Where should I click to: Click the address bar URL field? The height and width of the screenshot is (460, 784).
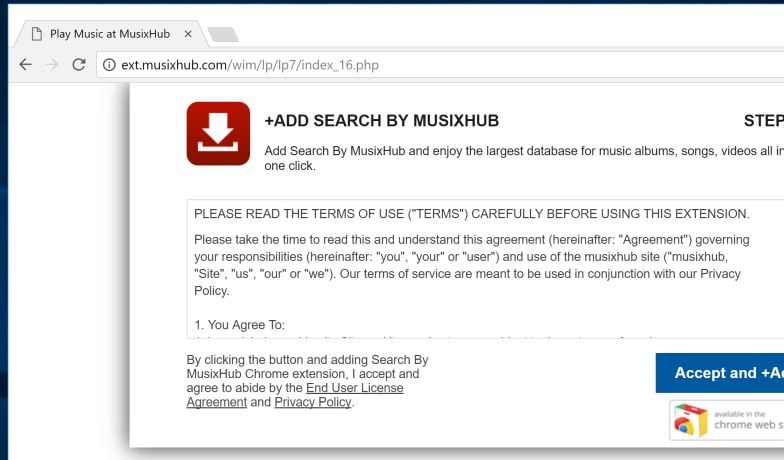pyautogui.click(x=440, y=65)
